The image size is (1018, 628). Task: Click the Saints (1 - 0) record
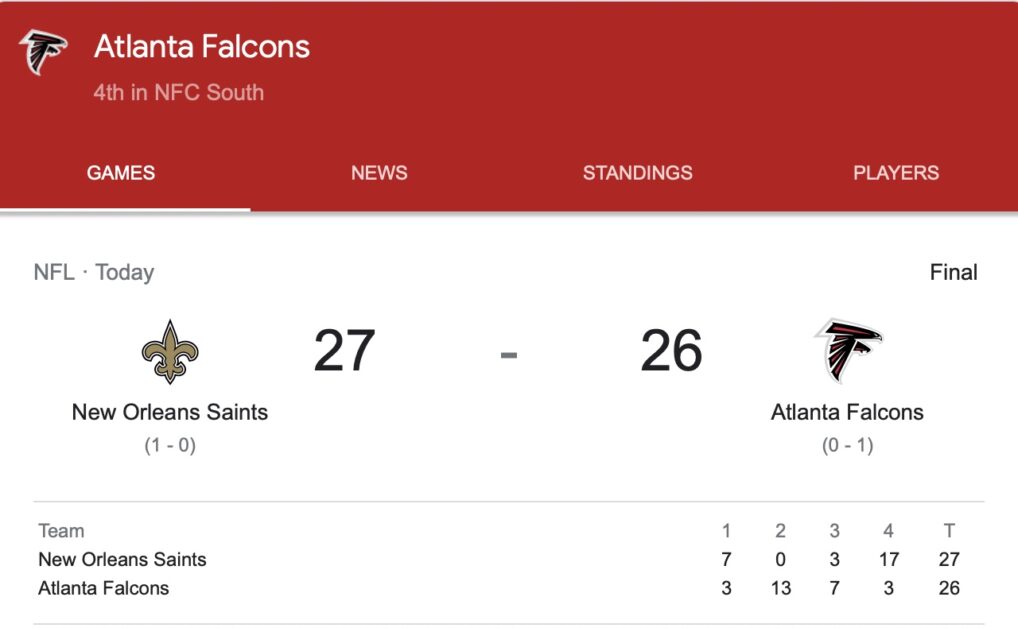click(170, 445)
